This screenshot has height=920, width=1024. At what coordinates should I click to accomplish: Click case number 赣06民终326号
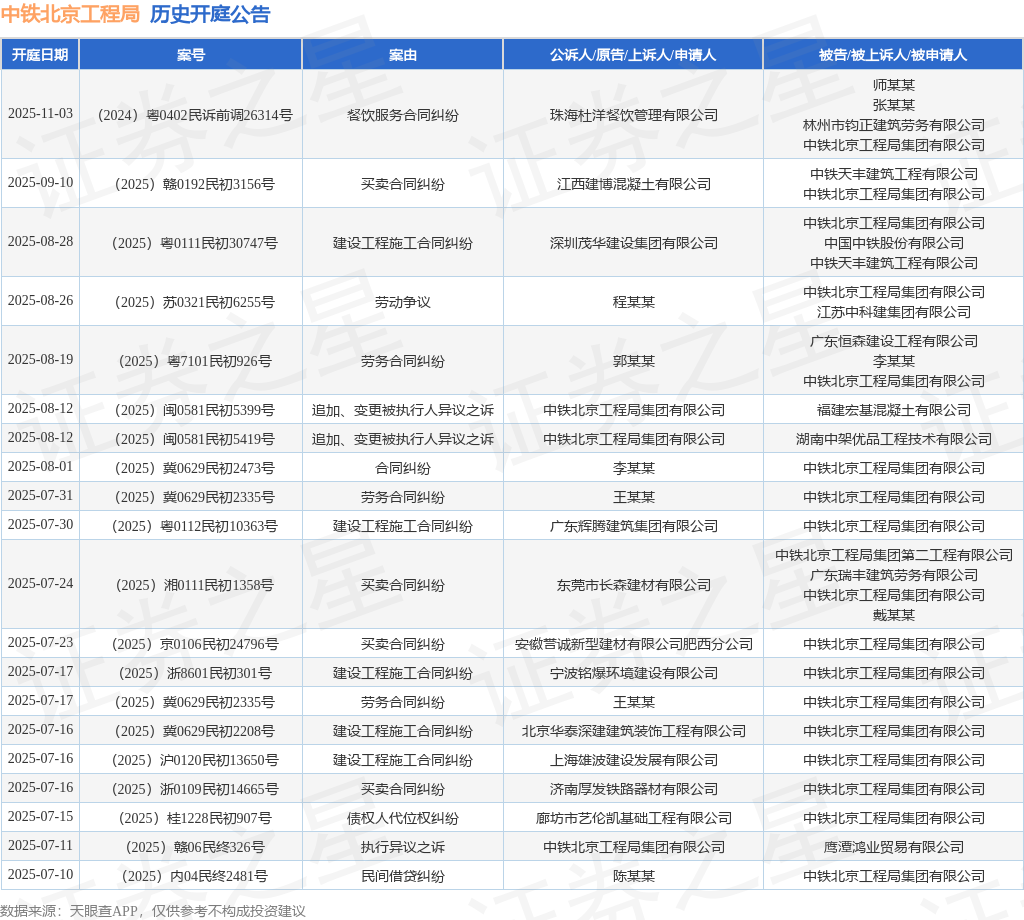[x=195, y=847]
